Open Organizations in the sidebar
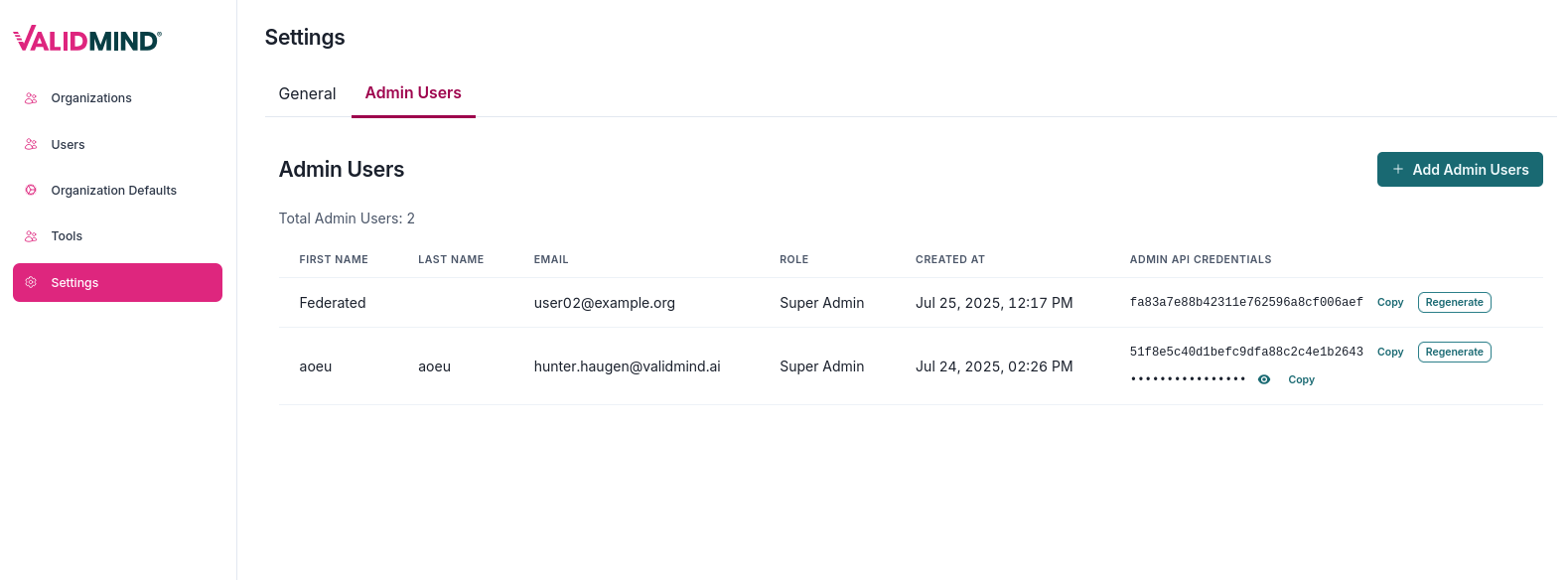The image size is (1568, 580). pyautogui.click(x=117, y=98)
